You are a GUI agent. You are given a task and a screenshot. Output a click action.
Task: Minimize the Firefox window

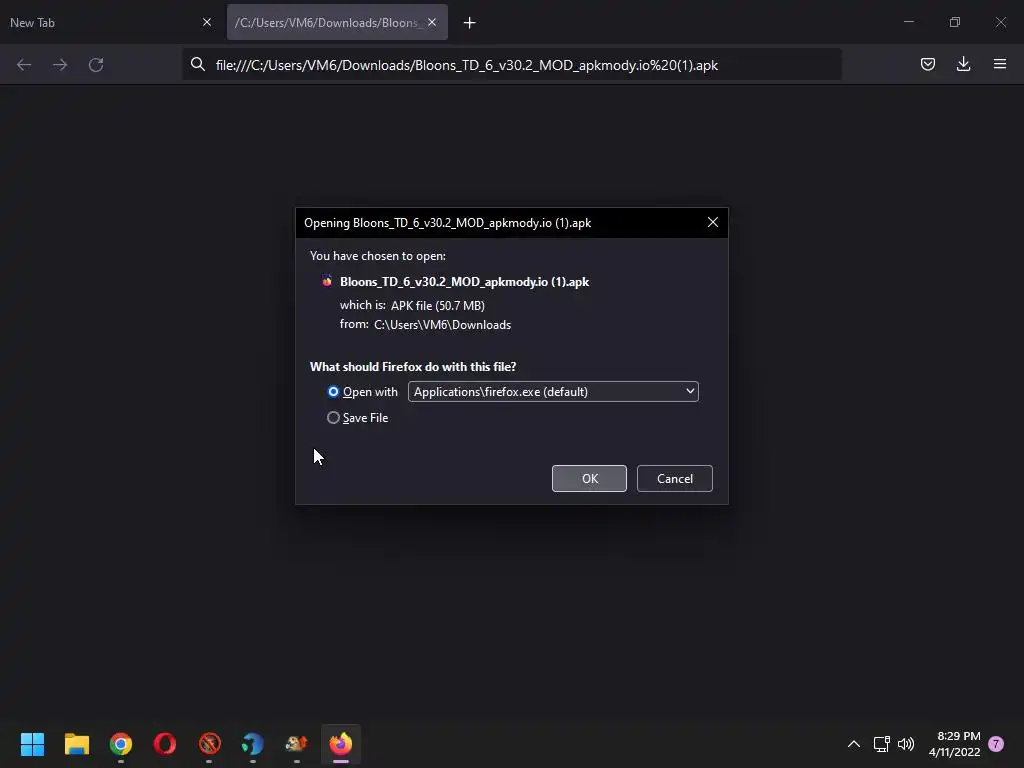[x=909, y=22]
